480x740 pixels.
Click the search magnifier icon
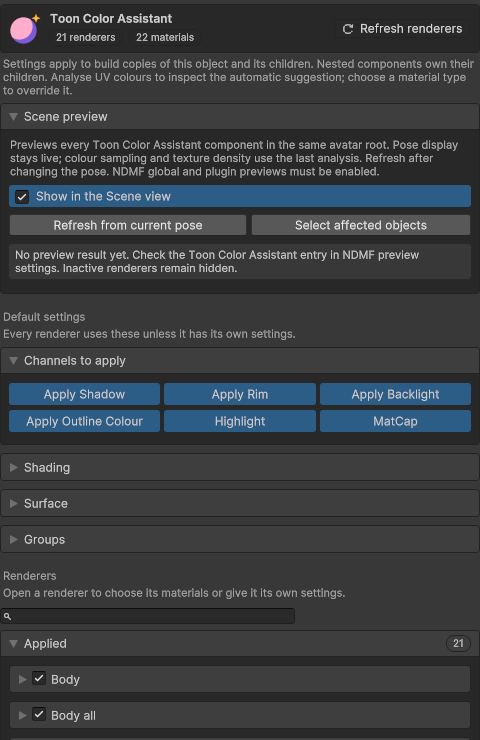8,616
